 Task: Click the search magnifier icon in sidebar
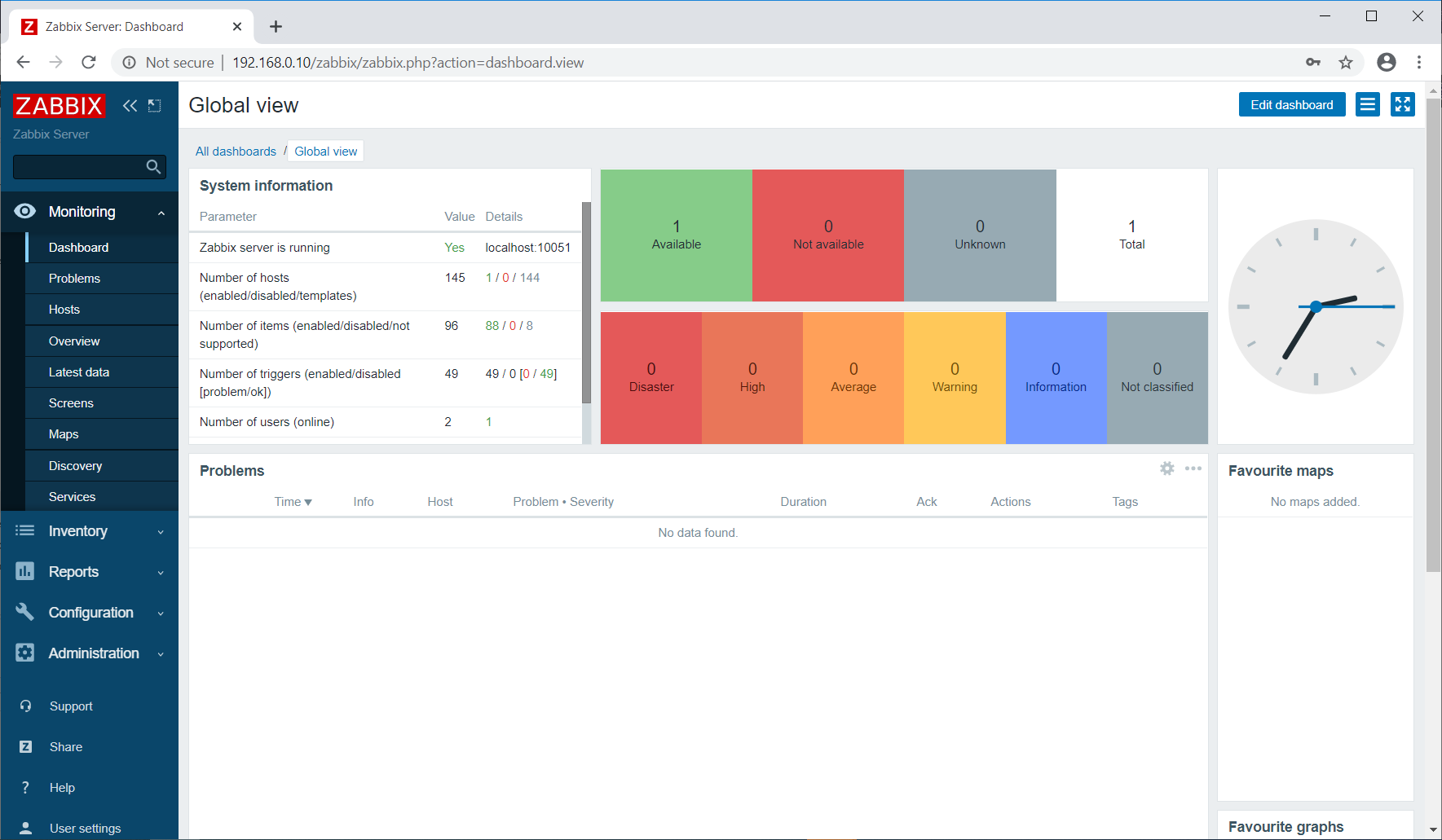[153, 167]
